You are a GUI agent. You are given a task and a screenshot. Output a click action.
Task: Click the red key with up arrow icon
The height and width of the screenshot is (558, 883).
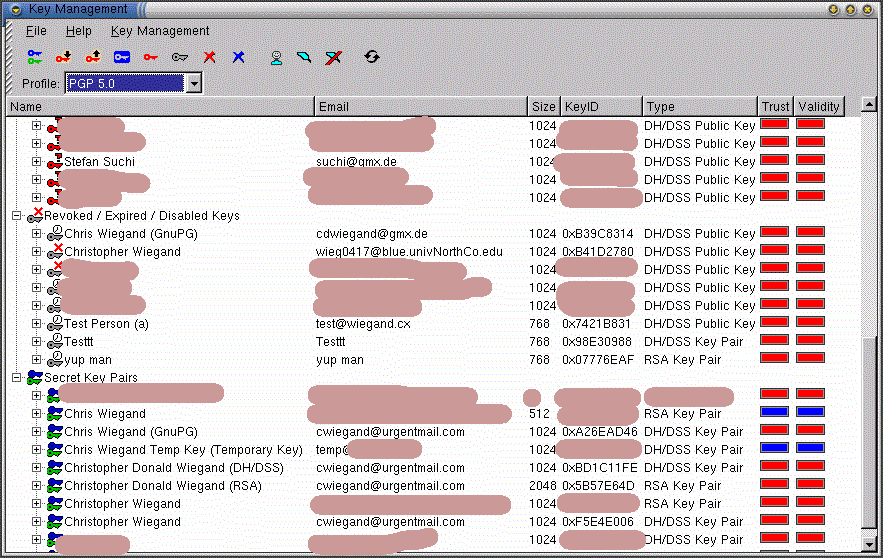click(x=93, y=57)
